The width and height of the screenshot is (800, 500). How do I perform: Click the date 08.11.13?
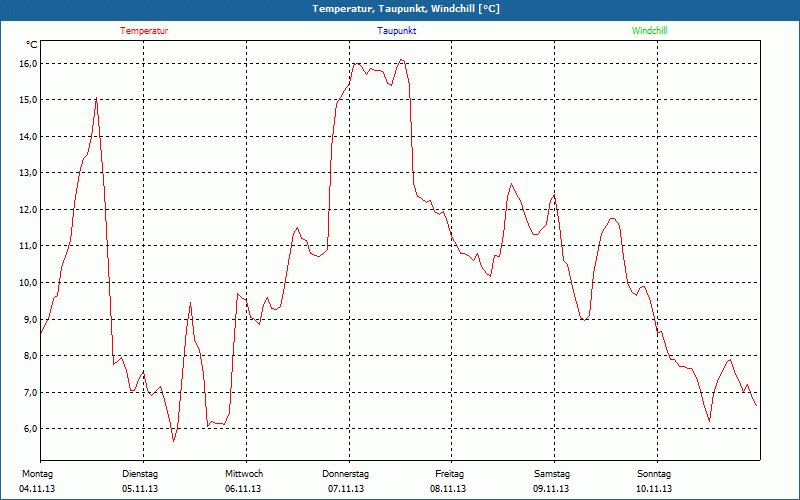(448, 489)
